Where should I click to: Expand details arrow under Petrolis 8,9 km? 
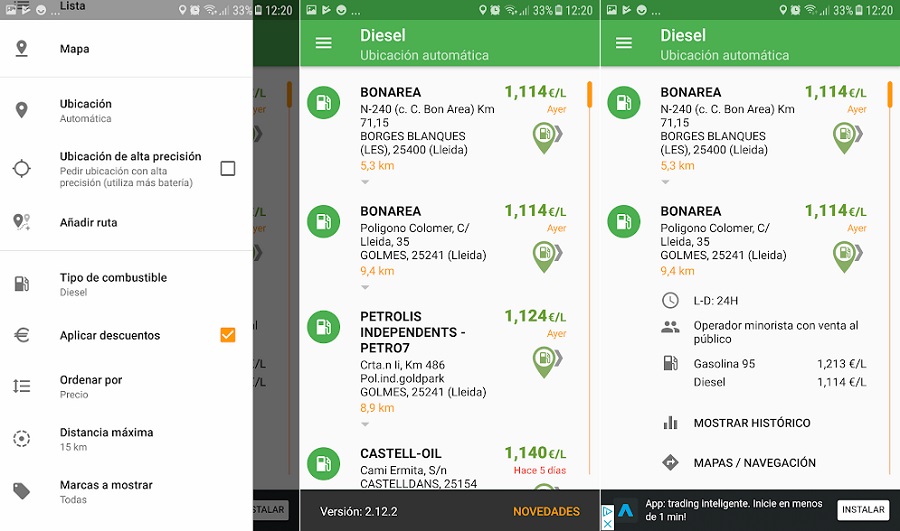point(365,424)
